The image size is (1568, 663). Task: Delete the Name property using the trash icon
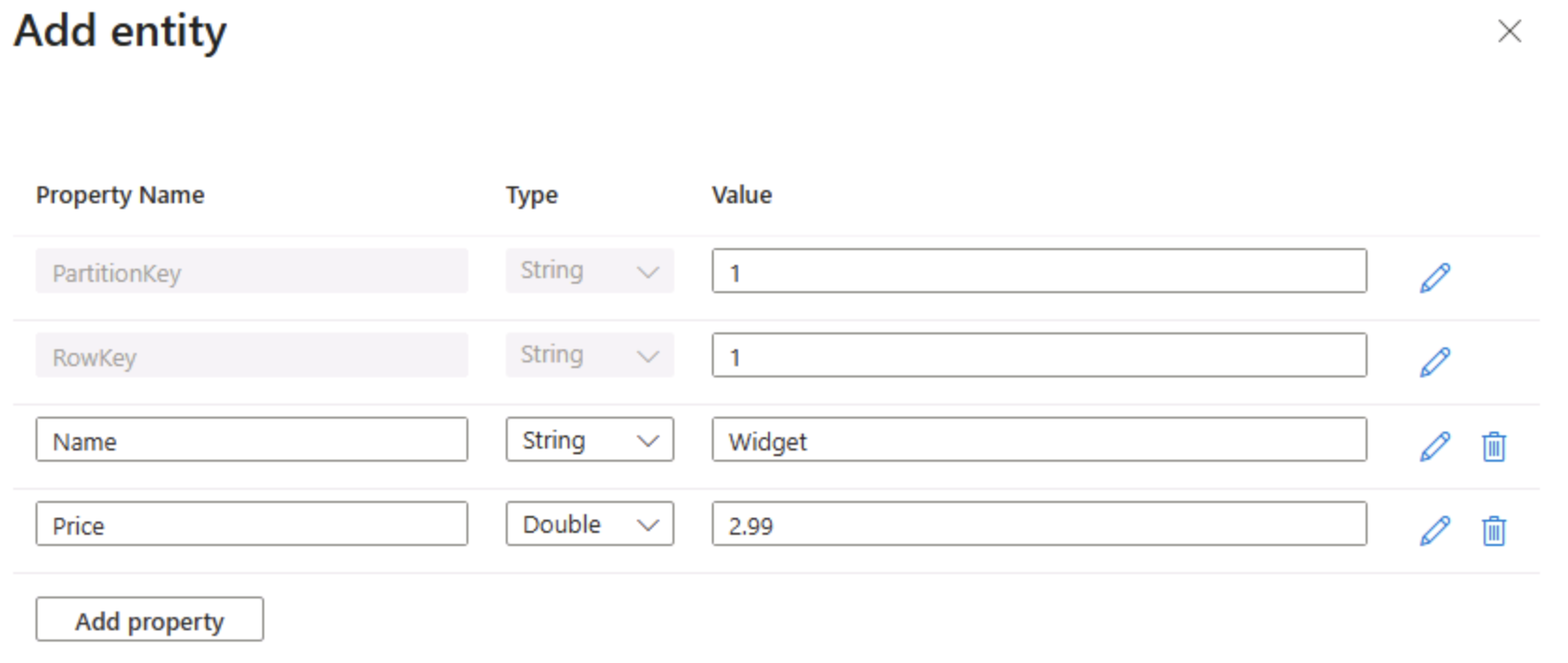coord(1493,447)
